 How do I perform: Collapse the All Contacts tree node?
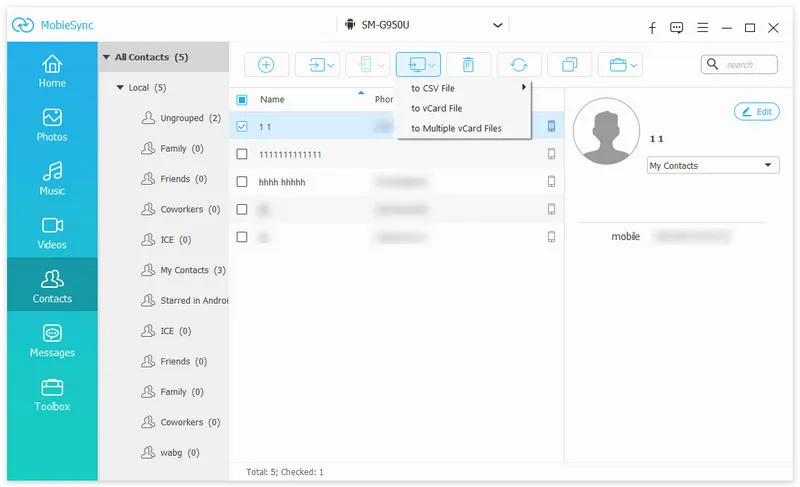pos(107,58)
